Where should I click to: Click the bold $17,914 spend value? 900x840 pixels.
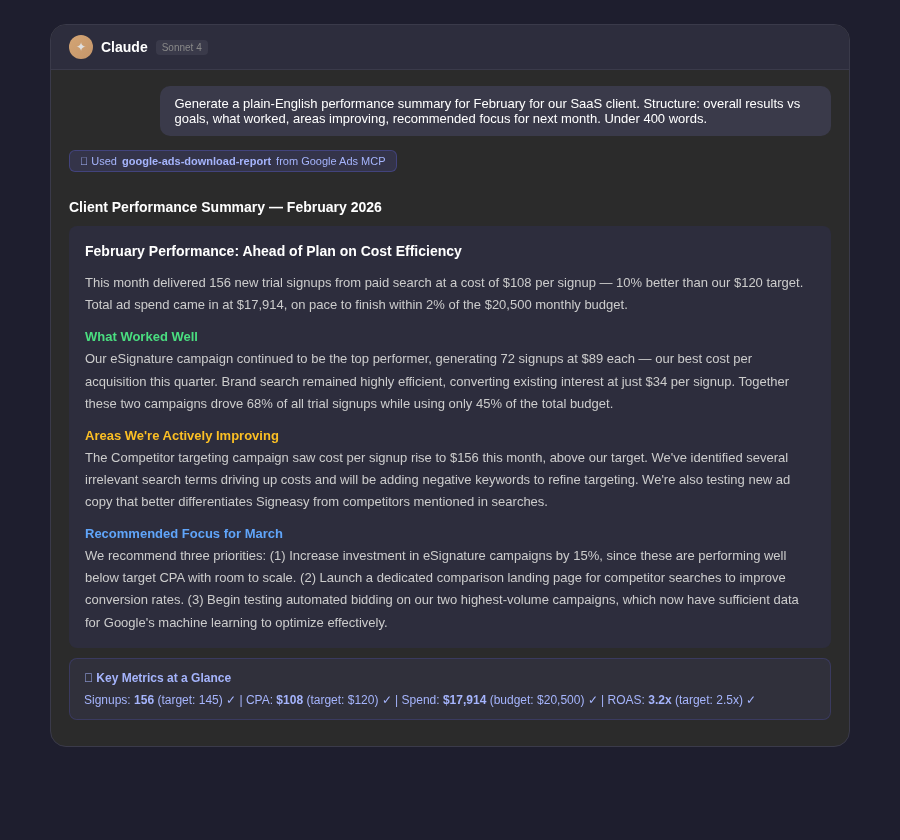coord(464,700)
